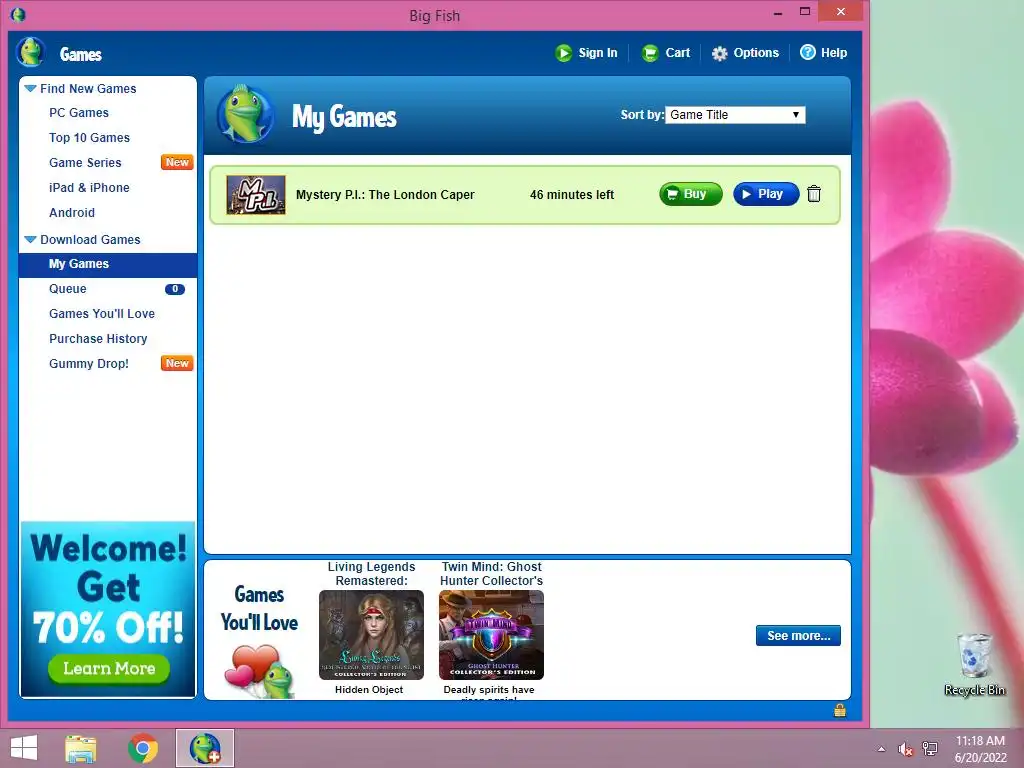
Task: Open the Cart
Action: point(665,53)
